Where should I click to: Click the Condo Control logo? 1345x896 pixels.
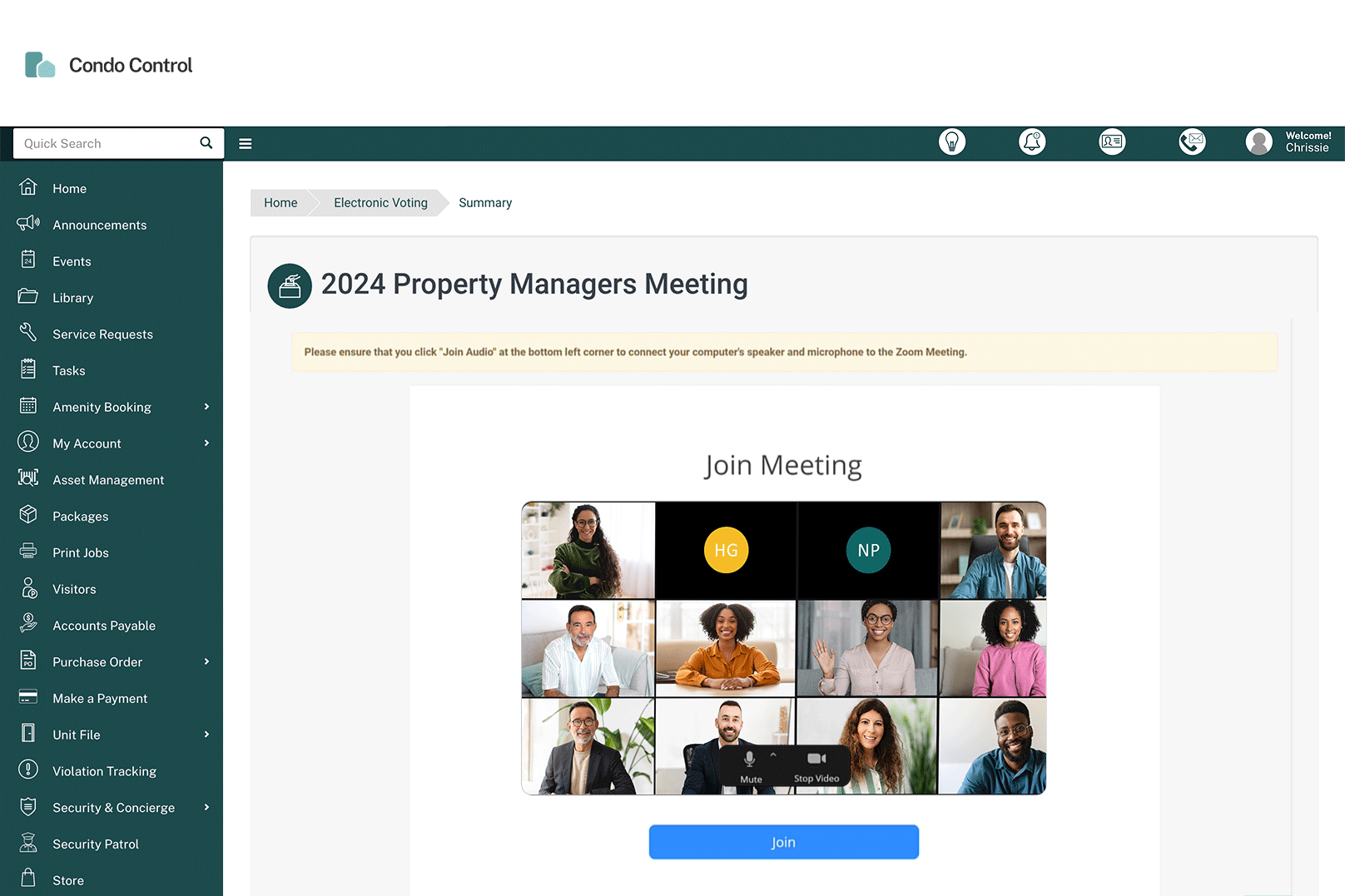(x=108, y=65)
